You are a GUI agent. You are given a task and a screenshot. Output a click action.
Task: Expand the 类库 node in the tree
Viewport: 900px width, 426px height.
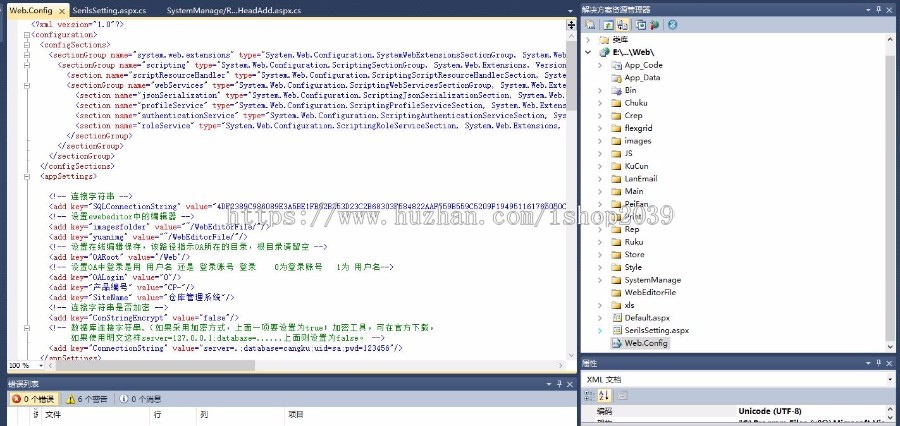tap(588, 40)
